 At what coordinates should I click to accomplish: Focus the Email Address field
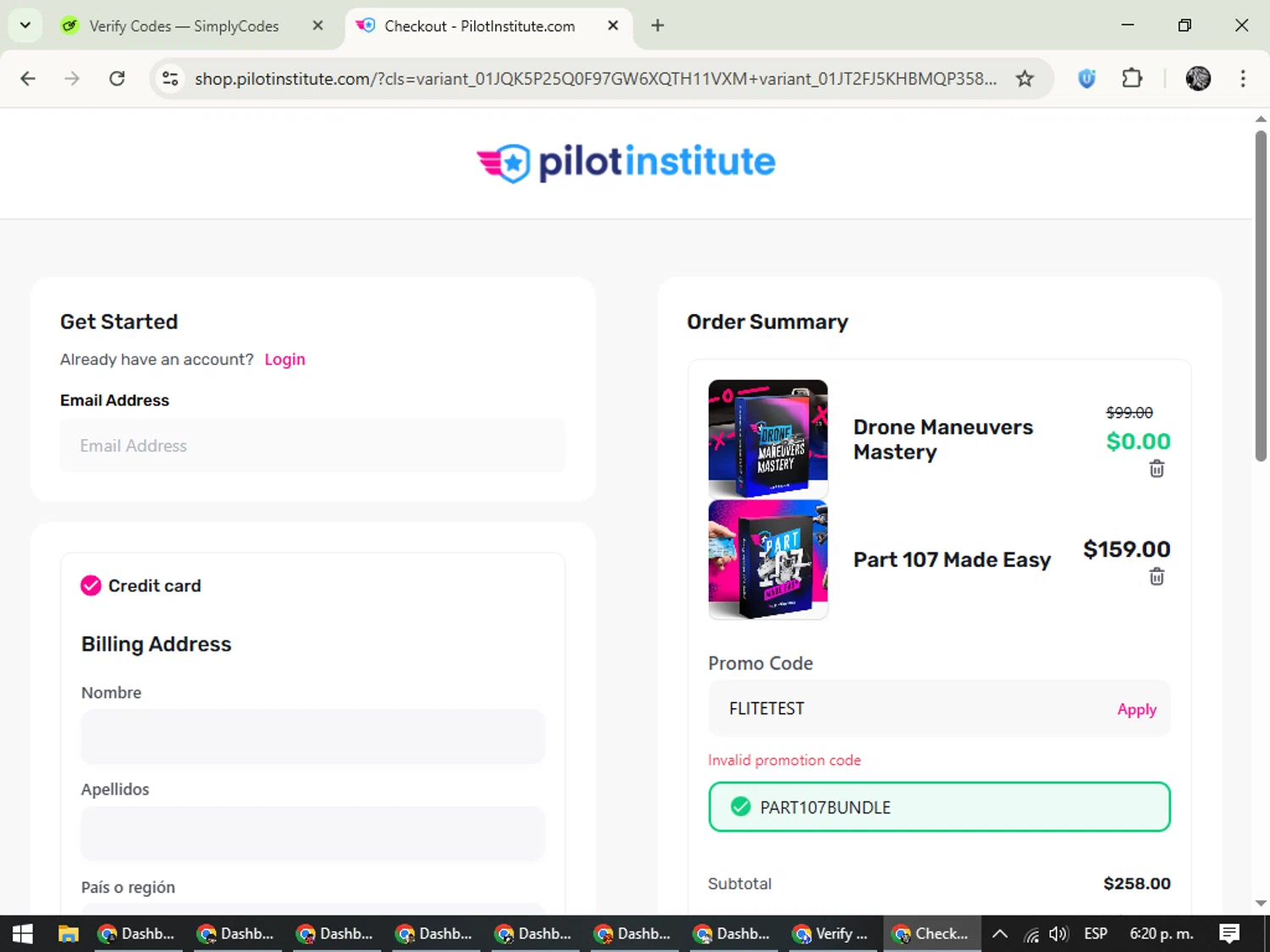[312, 446]
